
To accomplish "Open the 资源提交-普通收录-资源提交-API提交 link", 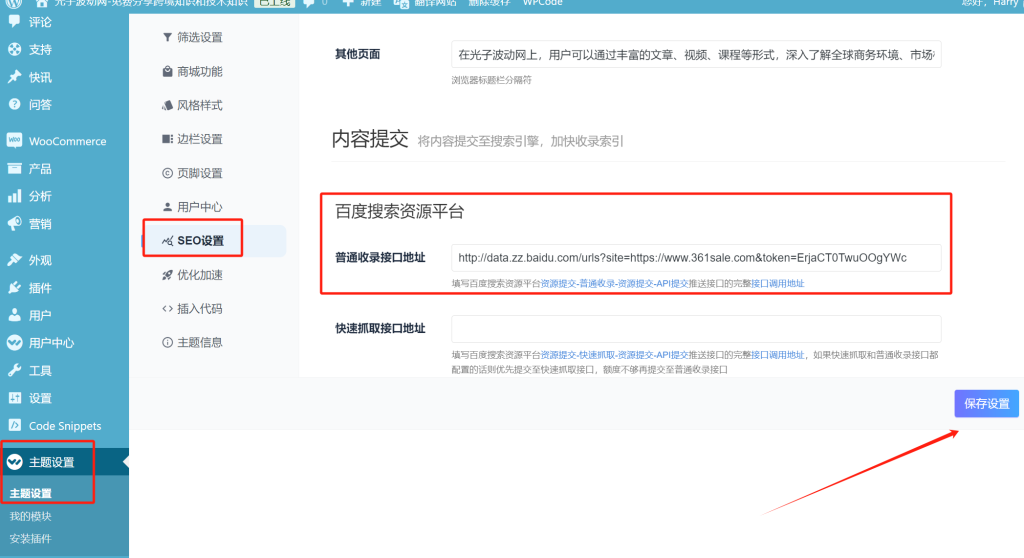I will click(615, 284).
